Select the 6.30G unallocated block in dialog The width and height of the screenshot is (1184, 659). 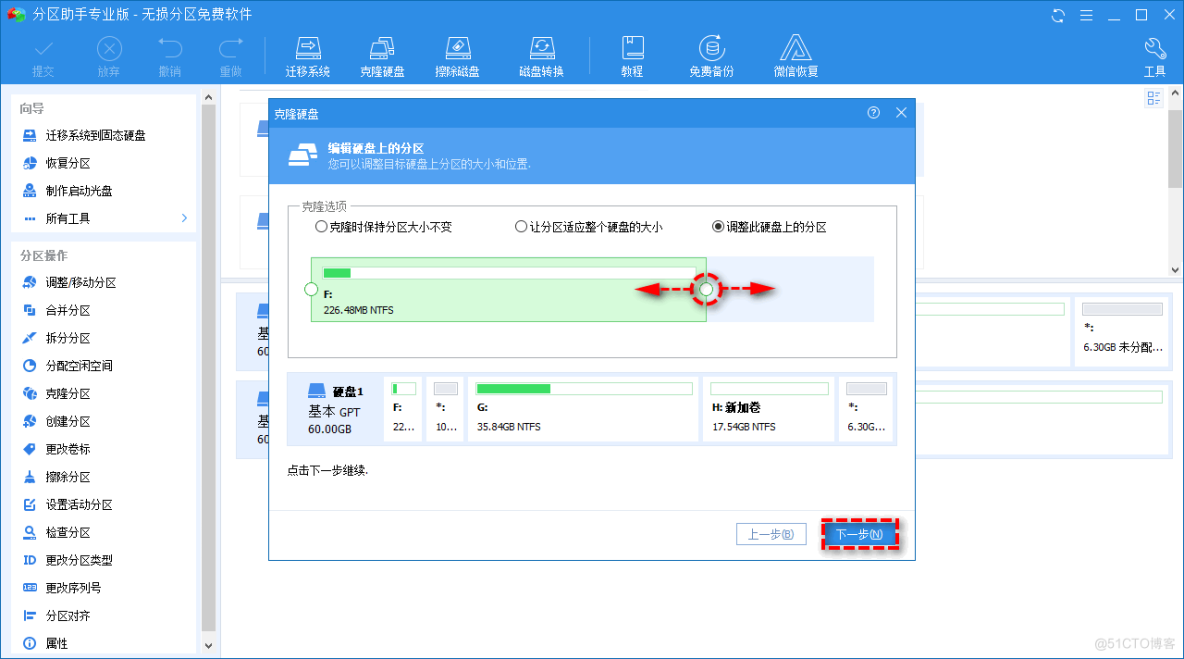click(865, 408)
